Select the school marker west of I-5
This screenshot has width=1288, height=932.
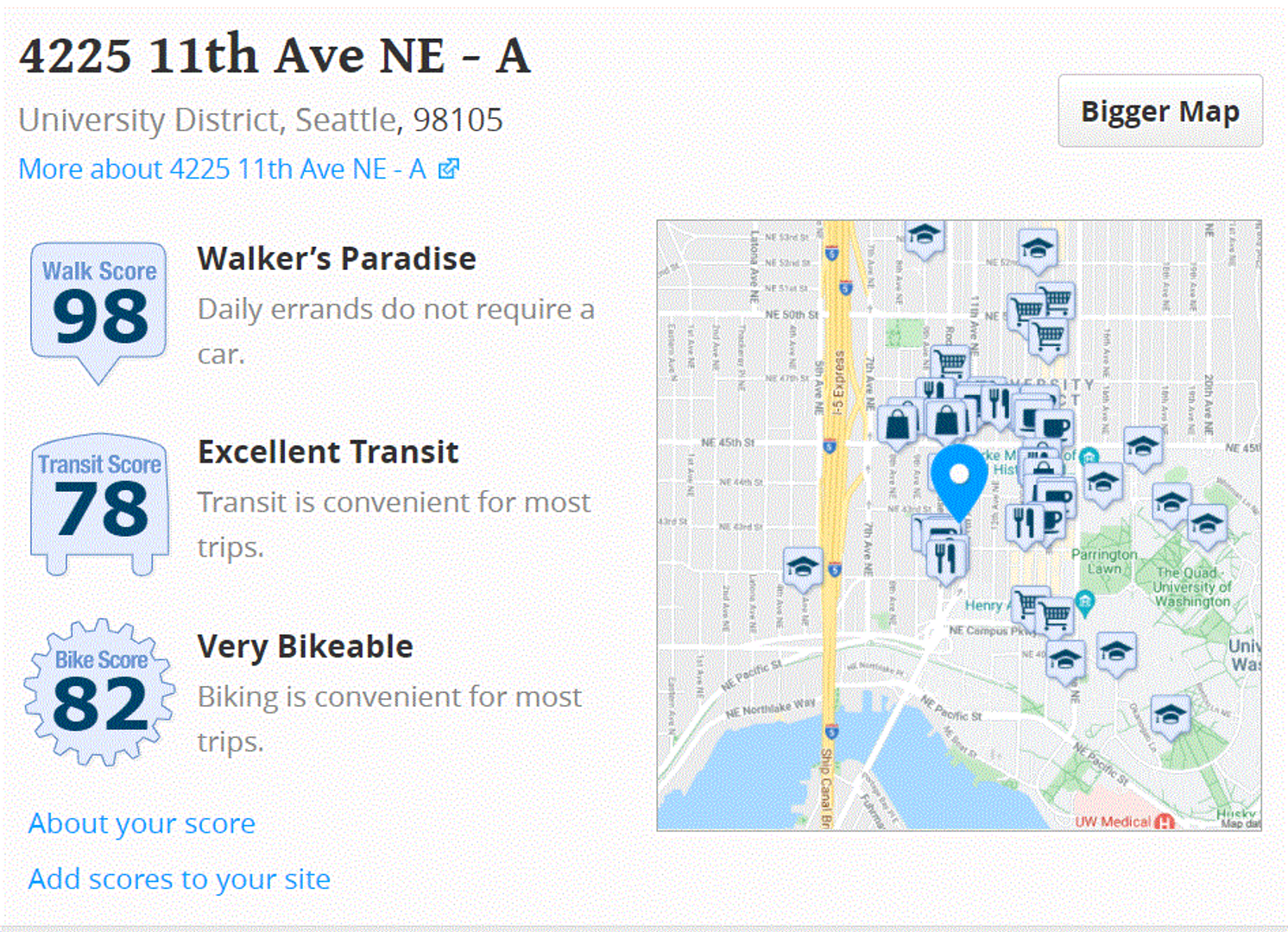(802, 567)
